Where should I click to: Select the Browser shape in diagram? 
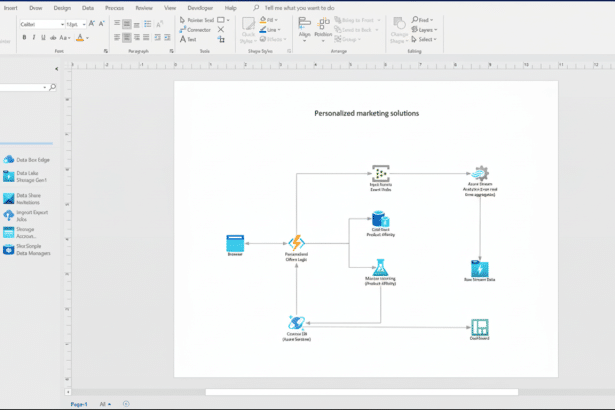235,243
